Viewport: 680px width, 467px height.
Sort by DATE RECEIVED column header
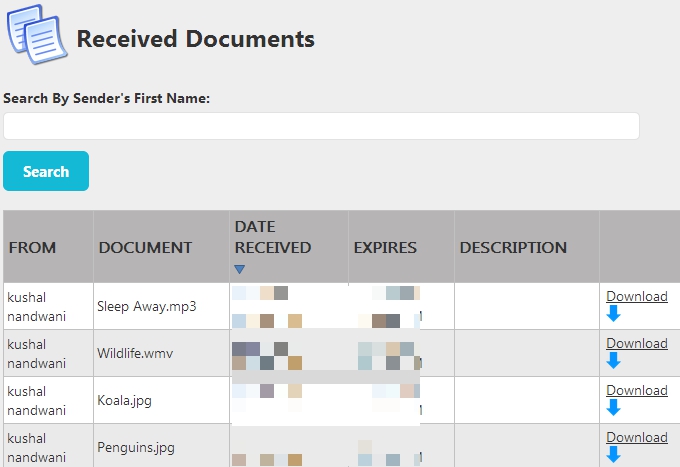pyautogui.click(x=272, y=237)
